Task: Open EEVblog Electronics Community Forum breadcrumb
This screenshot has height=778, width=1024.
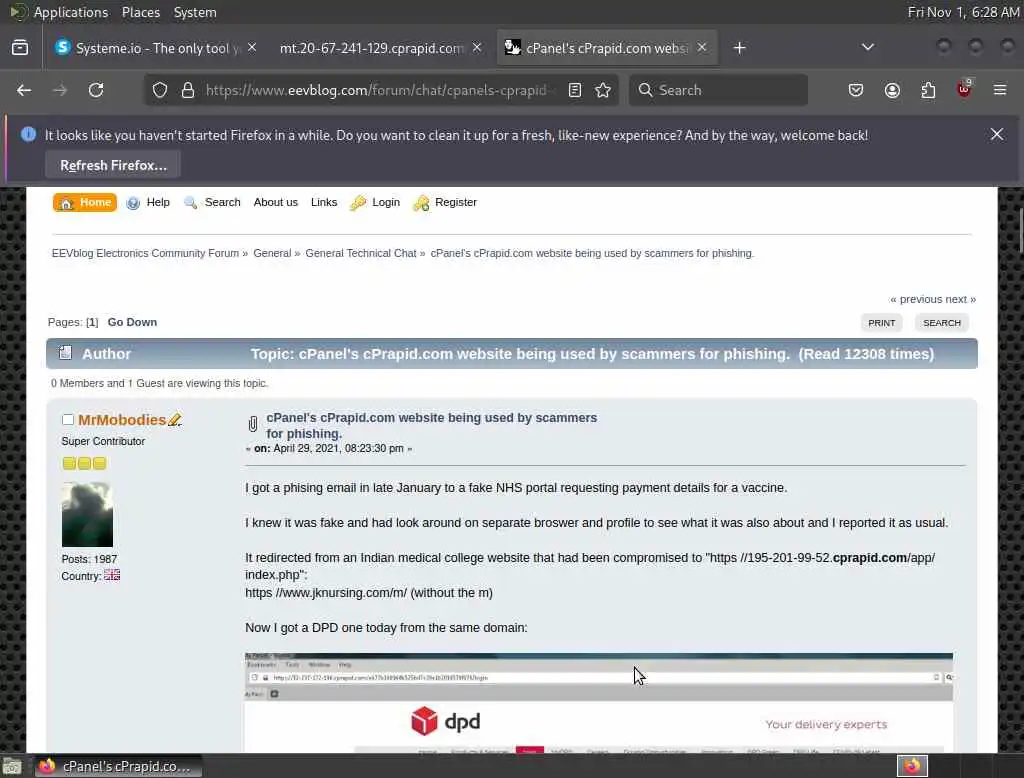Action: (145, 253)
